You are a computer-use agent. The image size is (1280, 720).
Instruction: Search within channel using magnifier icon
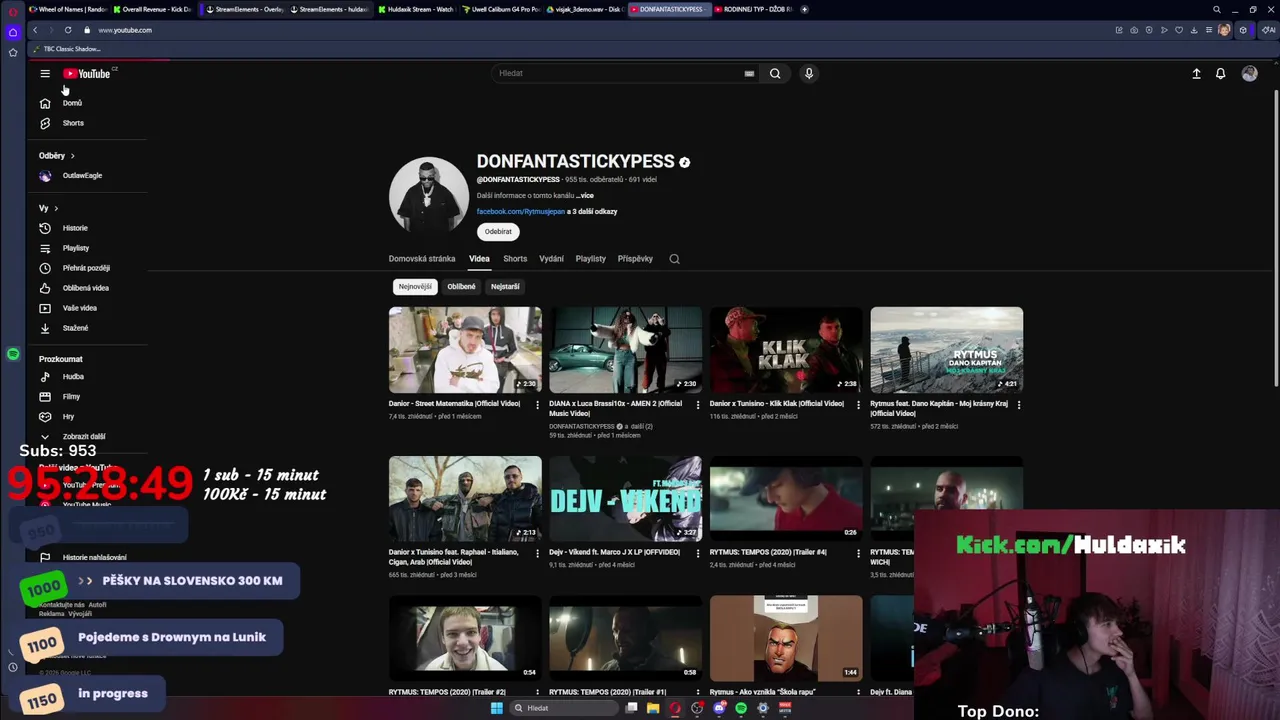674,259
